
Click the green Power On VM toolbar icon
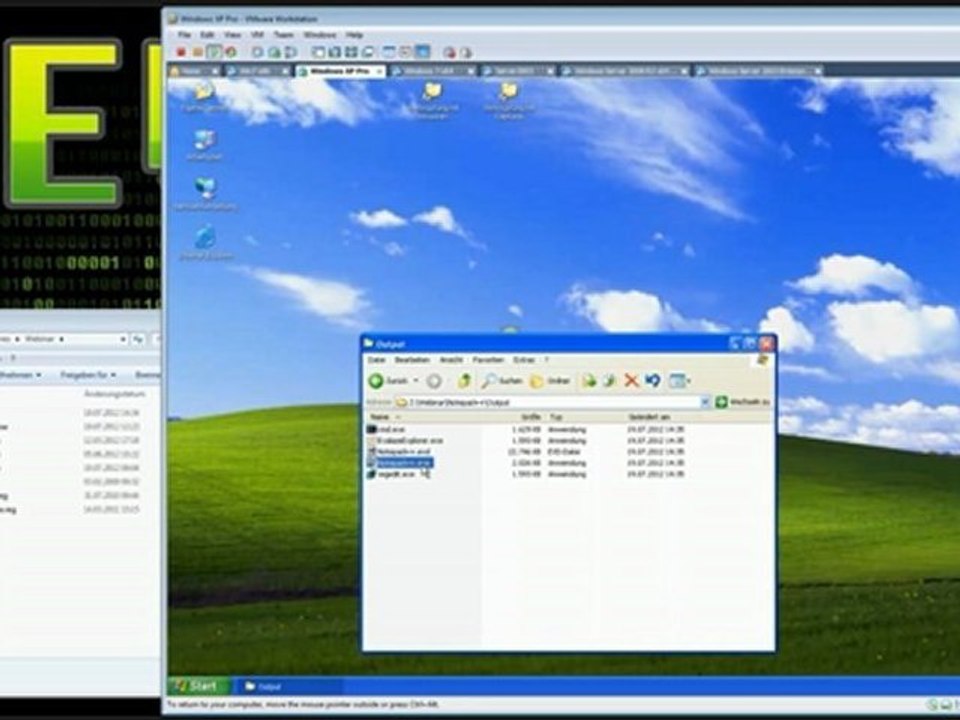[214, 53]
